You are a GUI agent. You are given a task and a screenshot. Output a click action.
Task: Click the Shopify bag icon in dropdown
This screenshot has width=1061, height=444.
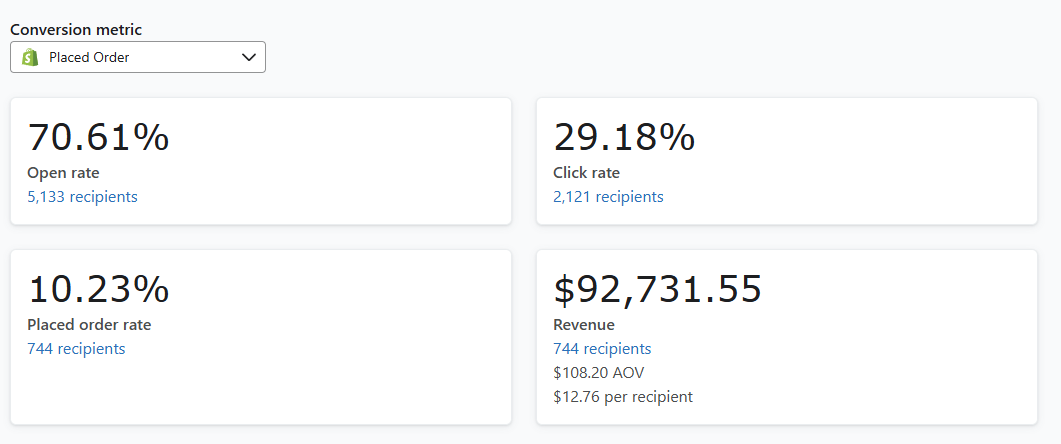[x=30, y=58]
